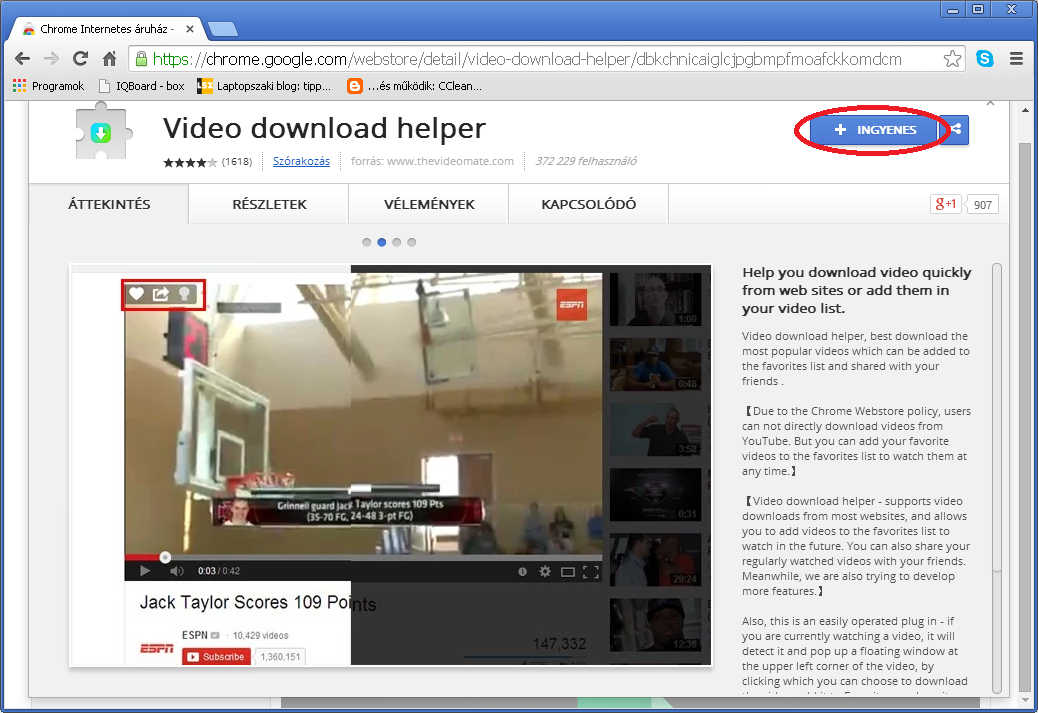Click the 907 plus-one count
This screenshot has height=713, width=1038.
[x=982, y=205]
